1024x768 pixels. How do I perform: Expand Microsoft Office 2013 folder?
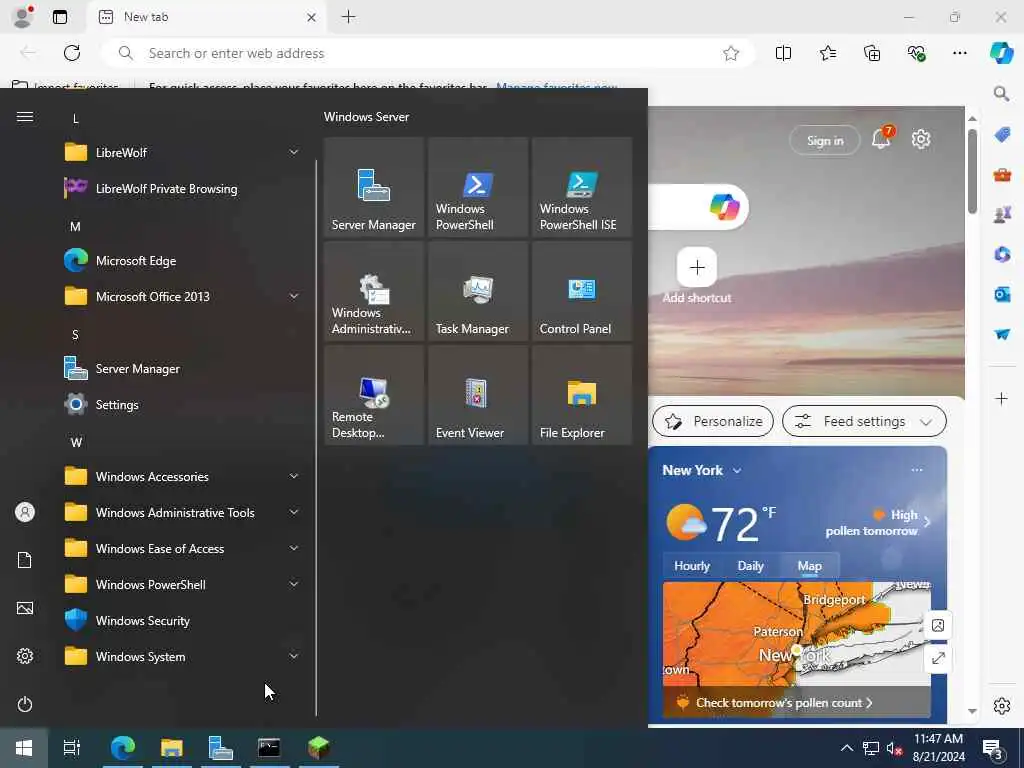coord(294,296)
